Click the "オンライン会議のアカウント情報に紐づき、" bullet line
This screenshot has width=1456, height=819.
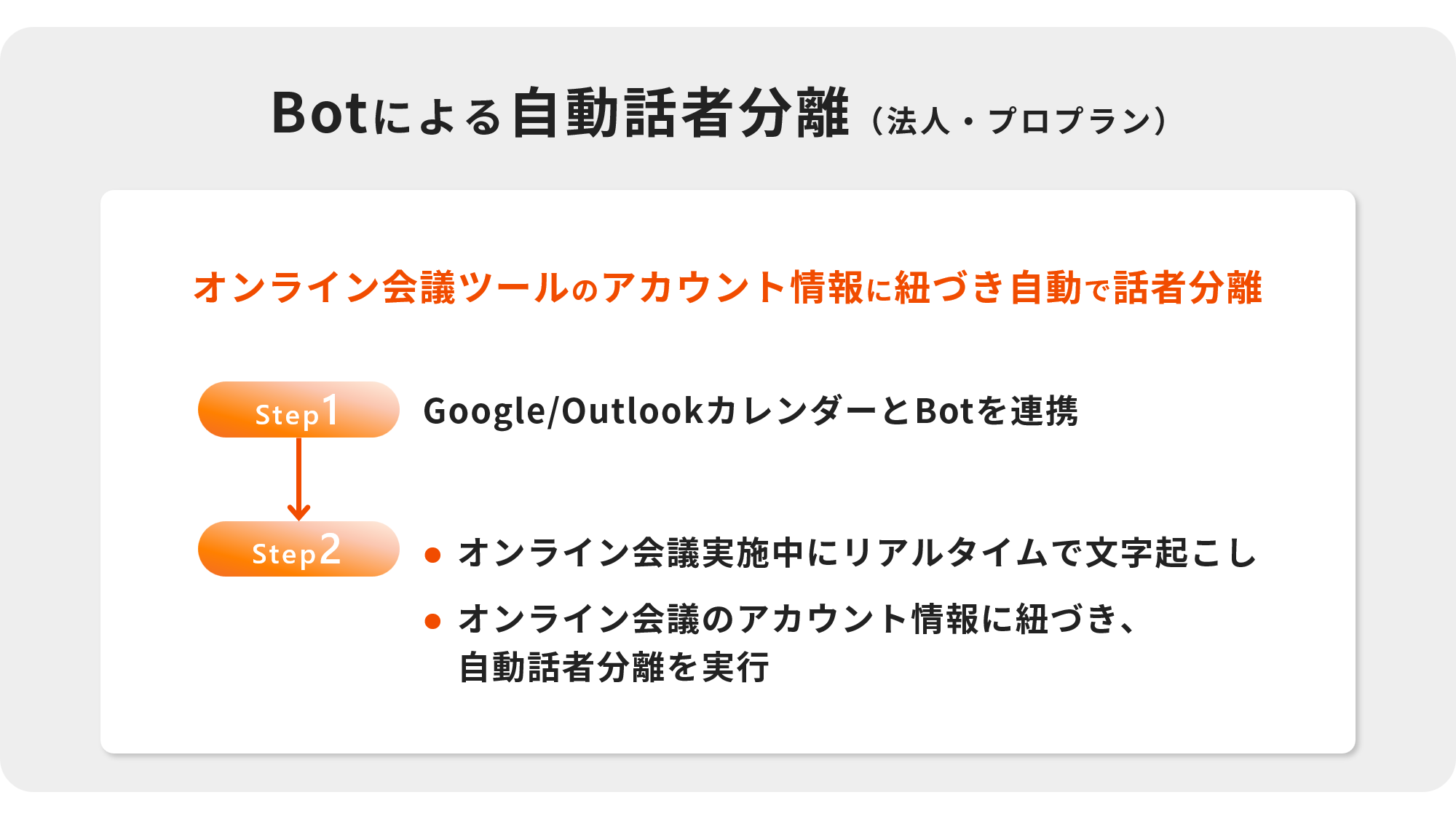[797, 620]
